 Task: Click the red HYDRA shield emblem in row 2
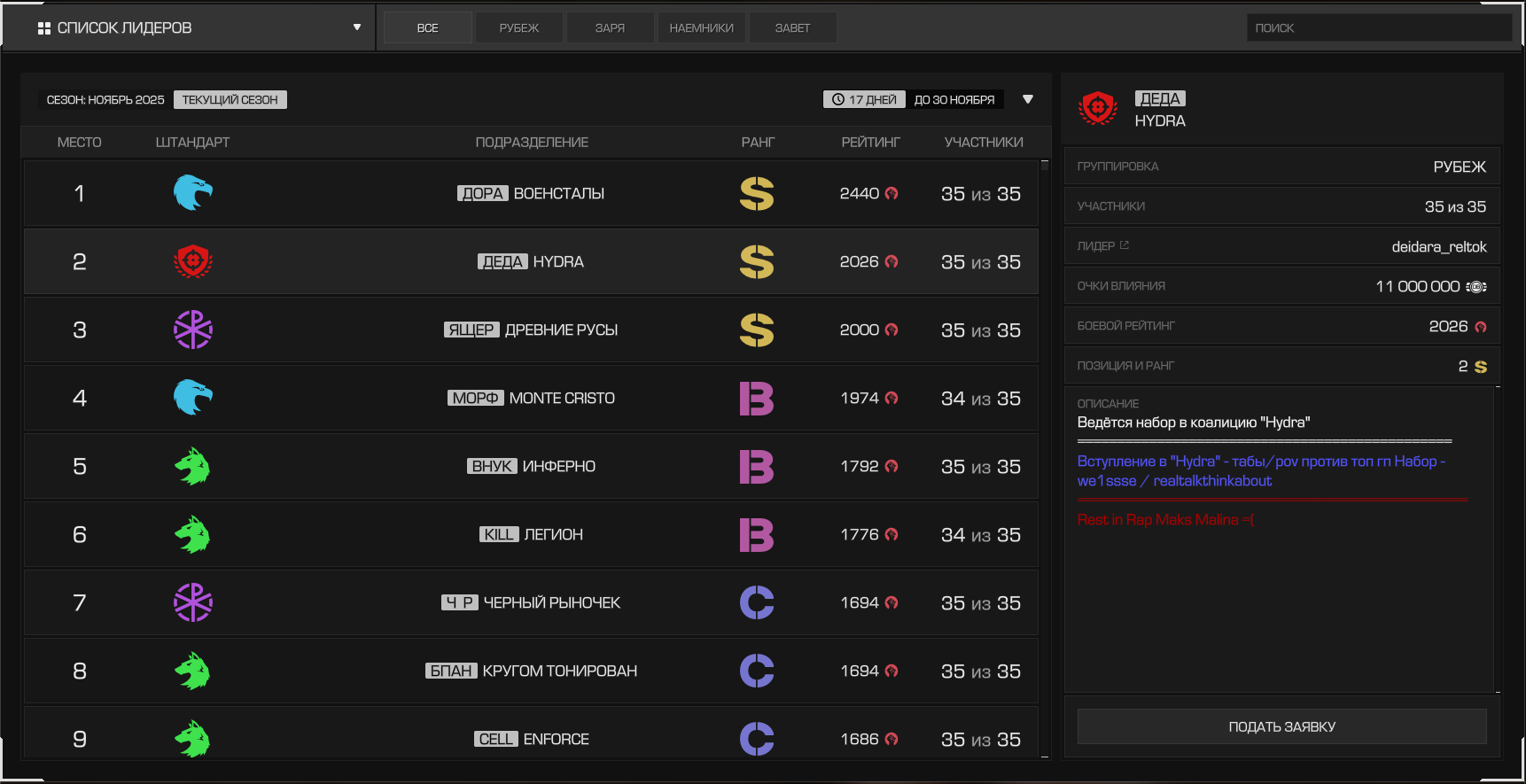pyautogui.click(x=193, y=261)
